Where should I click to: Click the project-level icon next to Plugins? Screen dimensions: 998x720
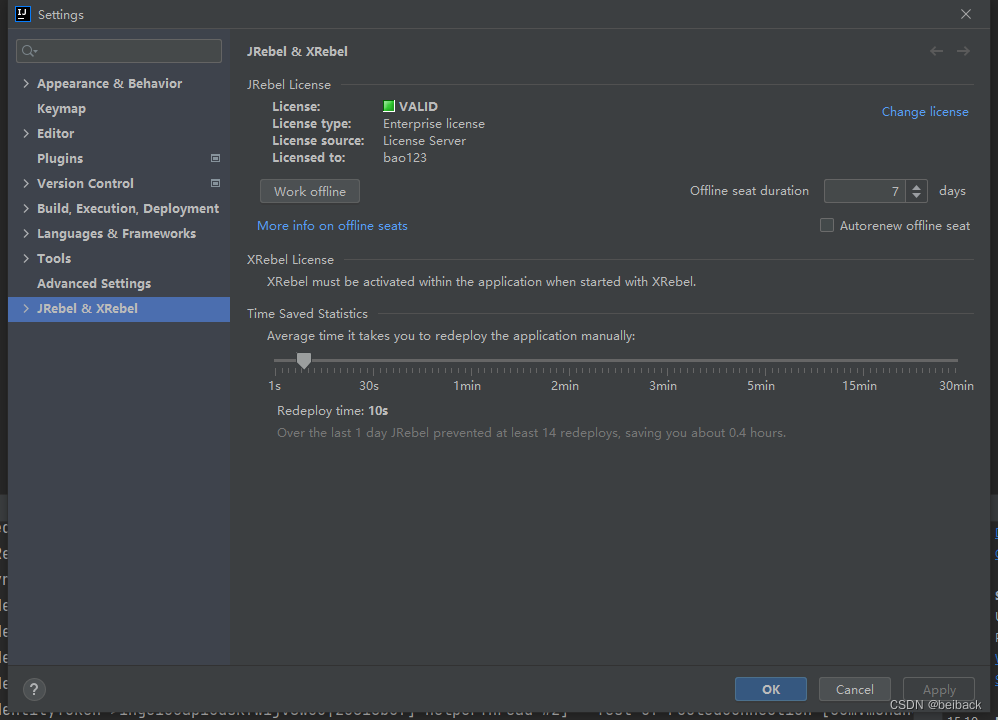click(215, 158)
